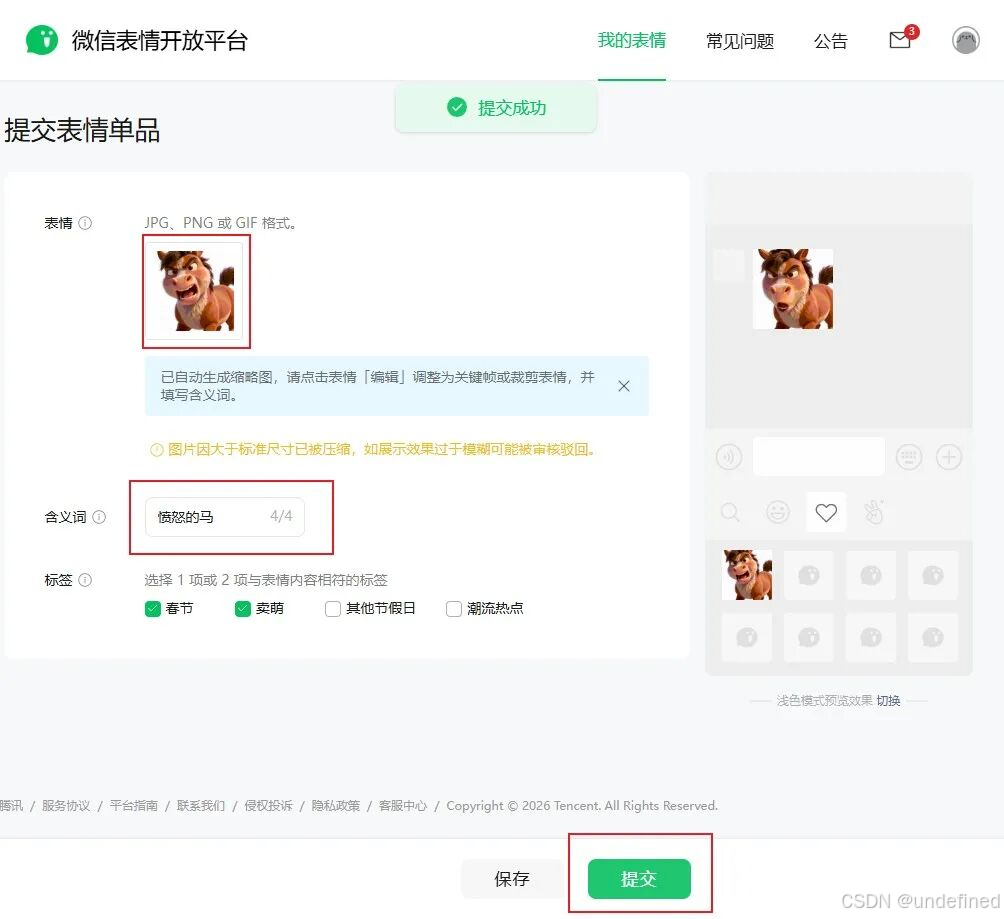Click the hand gesture sticker icon
The height and width of the screenshot is (919, 1004).
tap(873, 512)
